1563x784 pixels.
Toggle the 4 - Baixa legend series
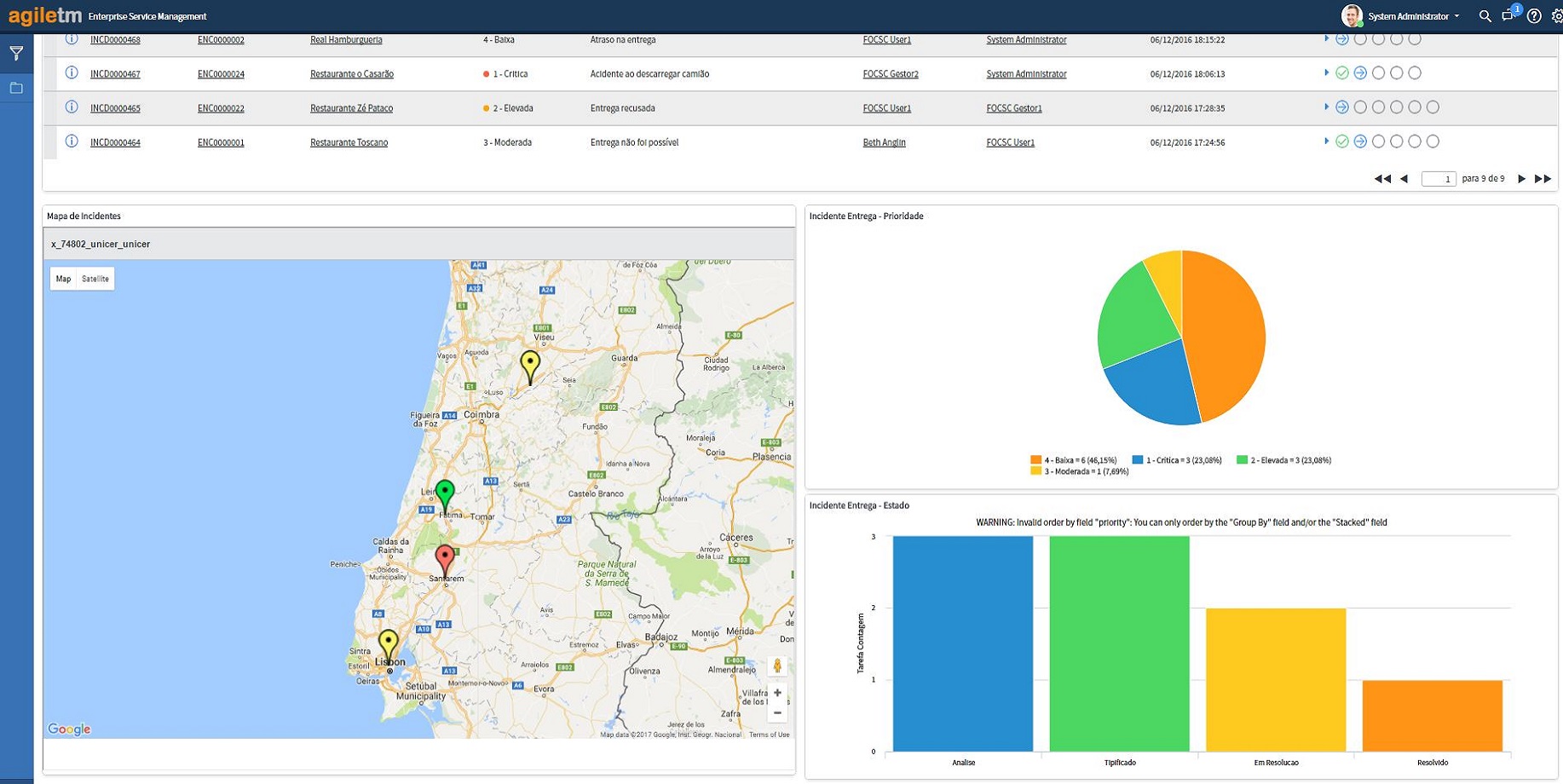1074,460
